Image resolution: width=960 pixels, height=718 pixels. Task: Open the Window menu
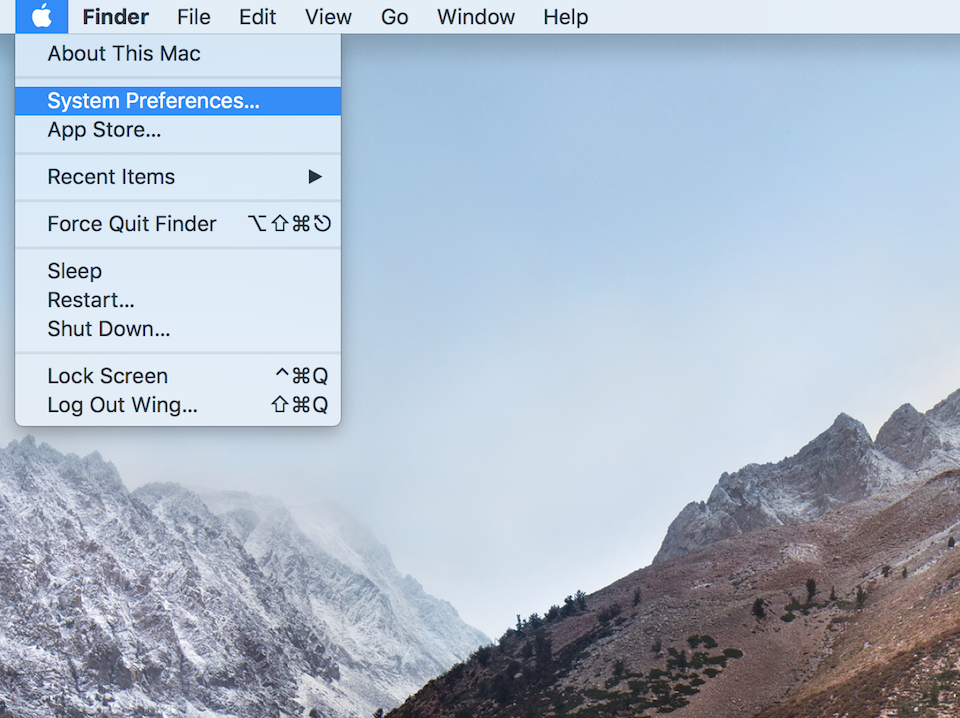(x=476, y=17)
